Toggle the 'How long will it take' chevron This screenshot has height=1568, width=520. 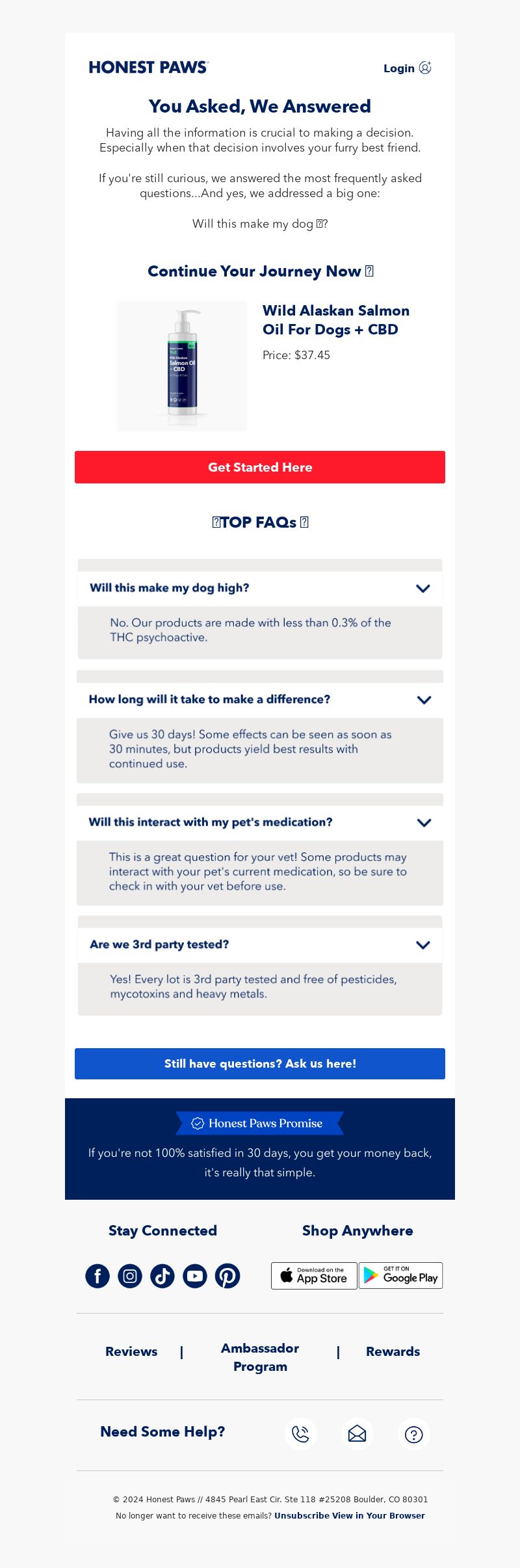(x=424, y=700)
